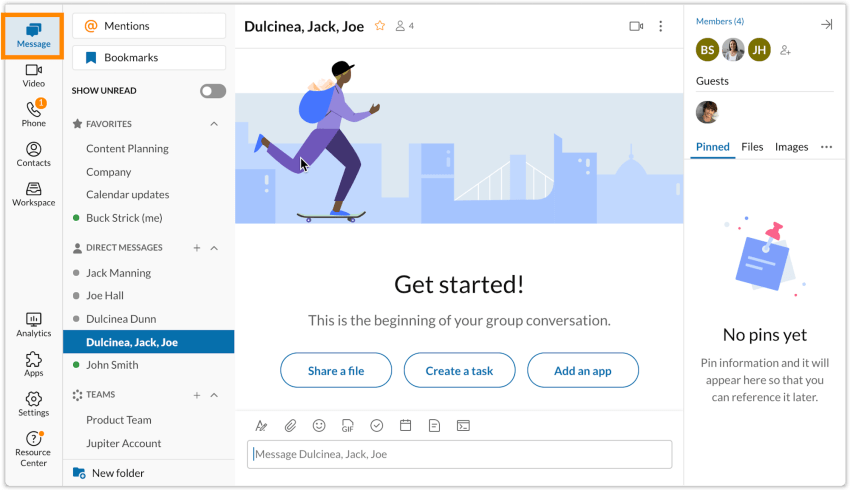This screenshot has height=490, width=850.
Task: Switch to the Pinned tab
Action: (x=712, y=147)
